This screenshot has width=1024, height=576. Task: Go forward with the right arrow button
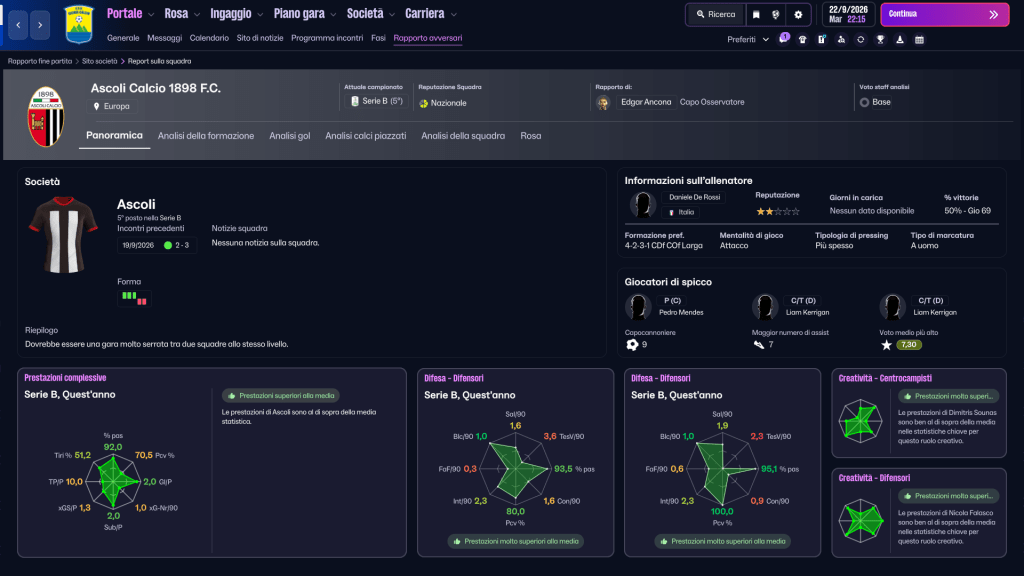[x=40, y=25]
